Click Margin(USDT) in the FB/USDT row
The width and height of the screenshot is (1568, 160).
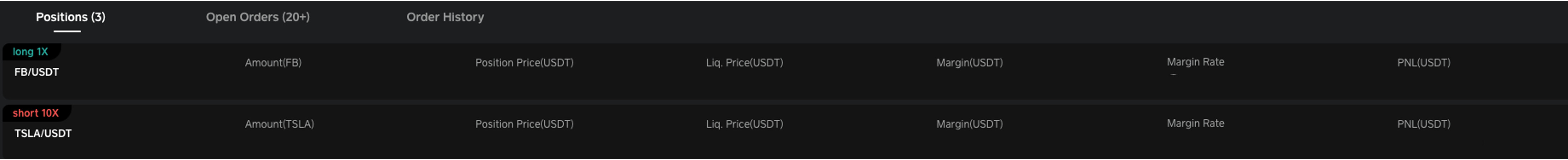coord(969,63)
